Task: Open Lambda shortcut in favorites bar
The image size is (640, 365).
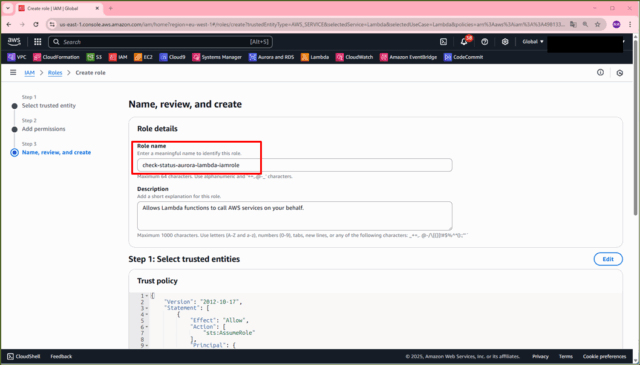Action: [315, 57]
